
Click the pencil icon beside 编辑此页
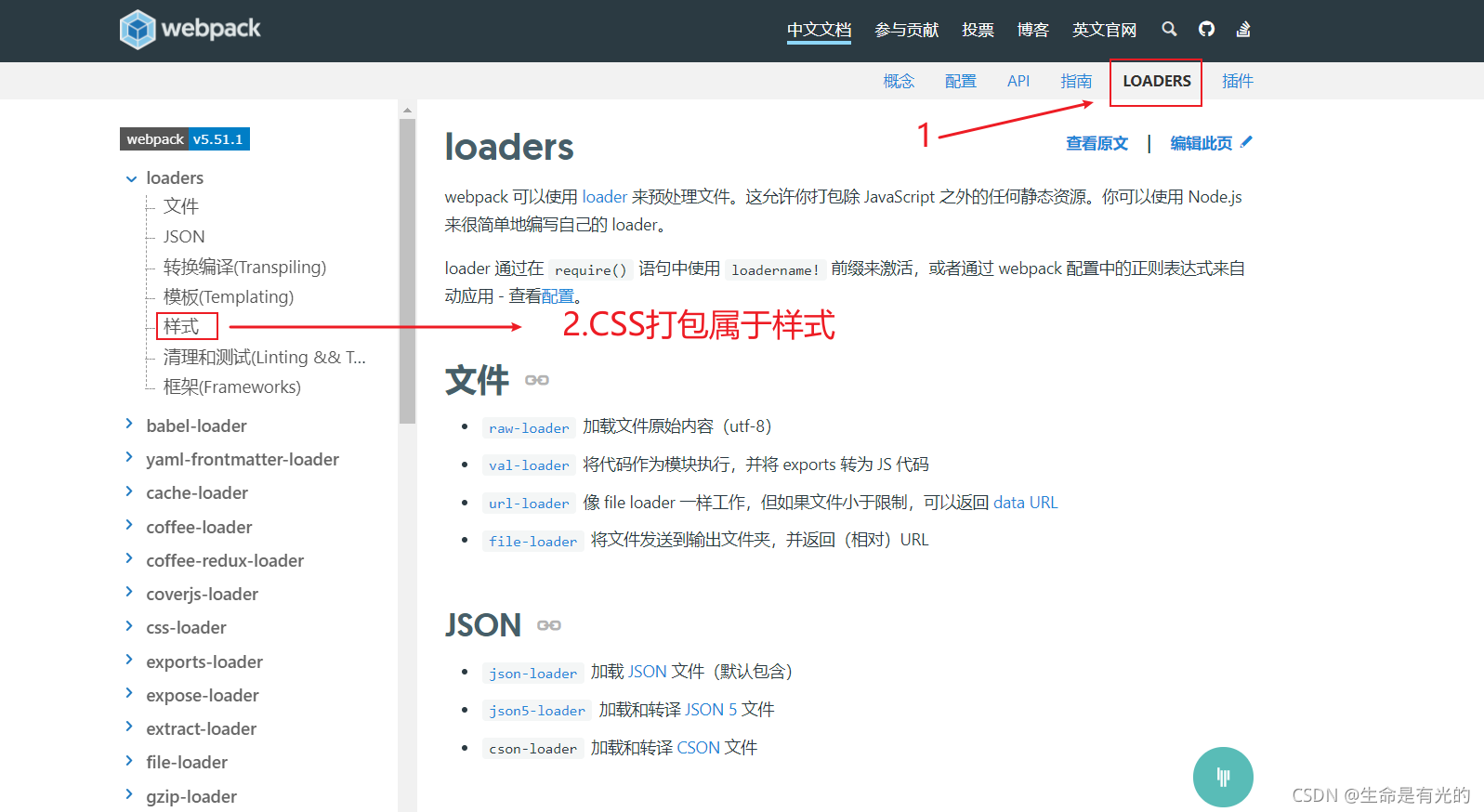click(1246, 142)
